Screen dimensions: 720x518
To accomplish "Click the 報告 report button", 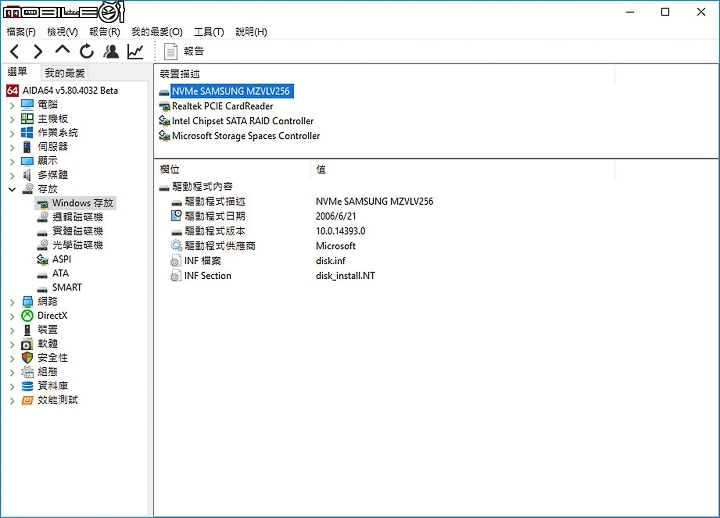I will tap(183, 51).
